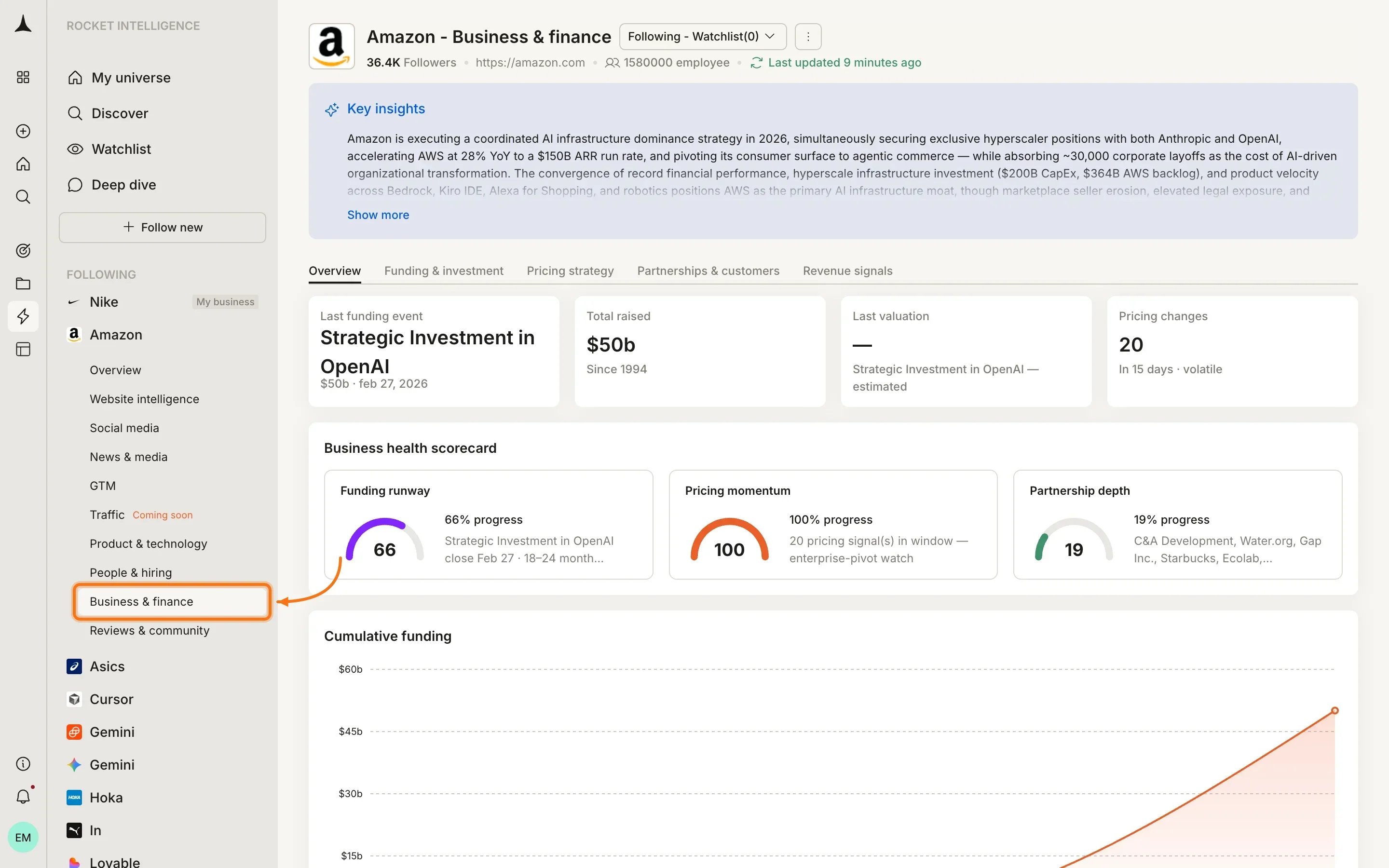Open Website intelligence in the sidebar

[x=144, y=399]
